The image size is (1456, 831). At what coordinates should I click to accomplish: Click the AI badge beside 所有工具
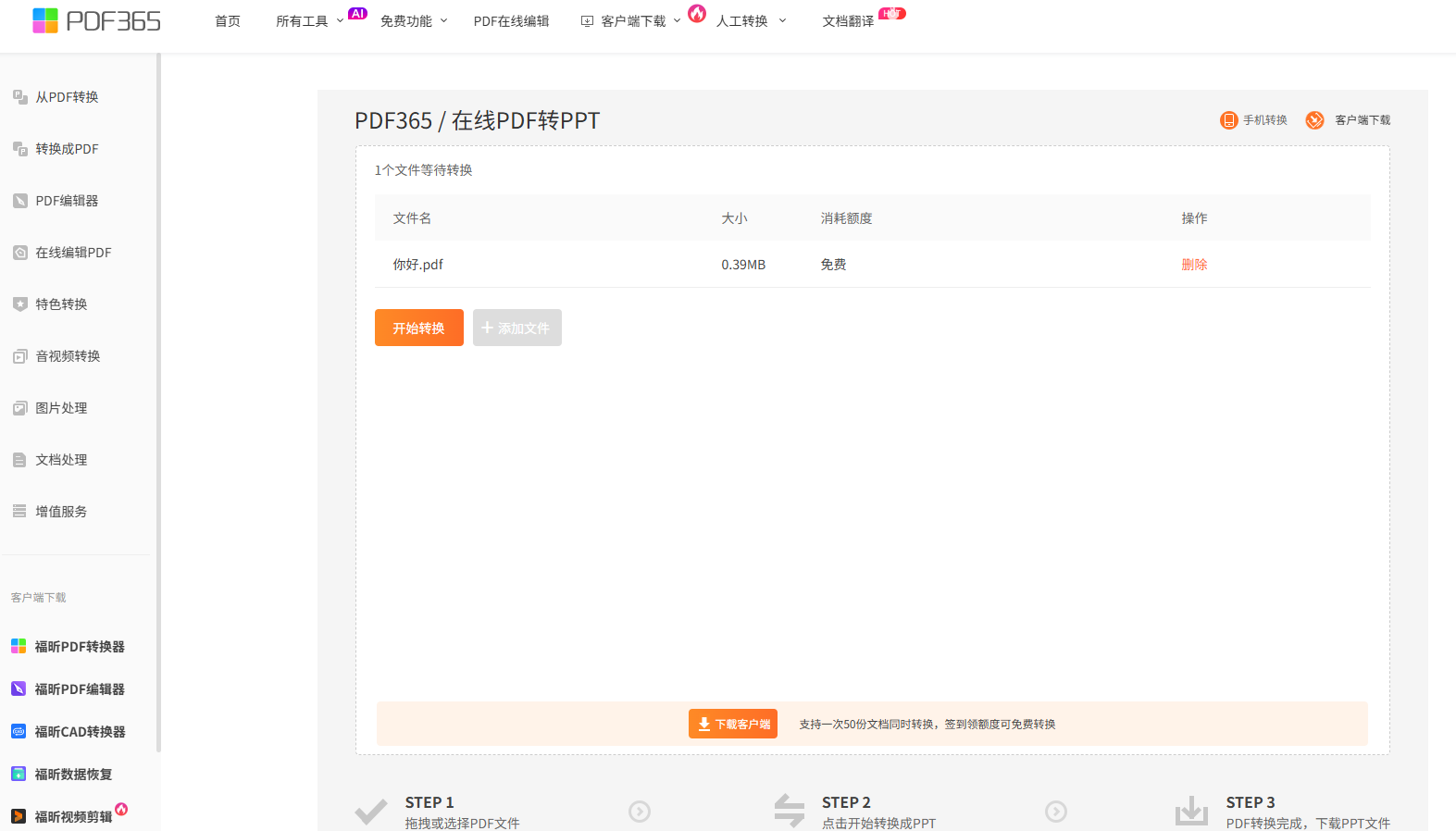[357, 13]
